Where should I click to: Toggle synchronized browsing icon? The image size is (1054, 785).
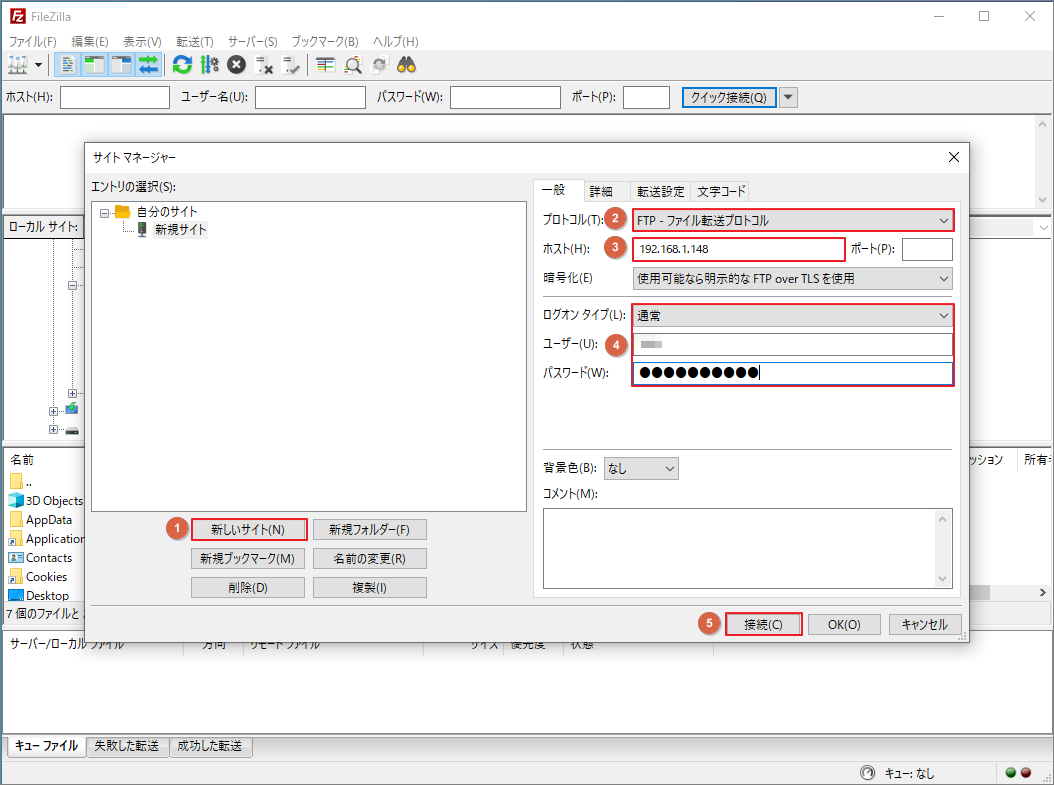point(380,65)
